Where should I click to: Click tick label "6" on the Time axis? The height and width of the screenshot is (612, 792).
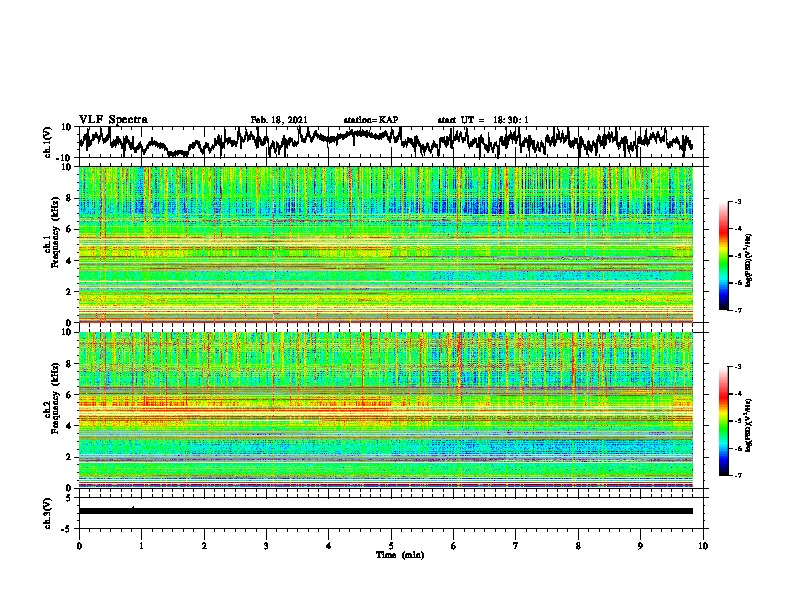pyautogui.click(x=454, y=546)
